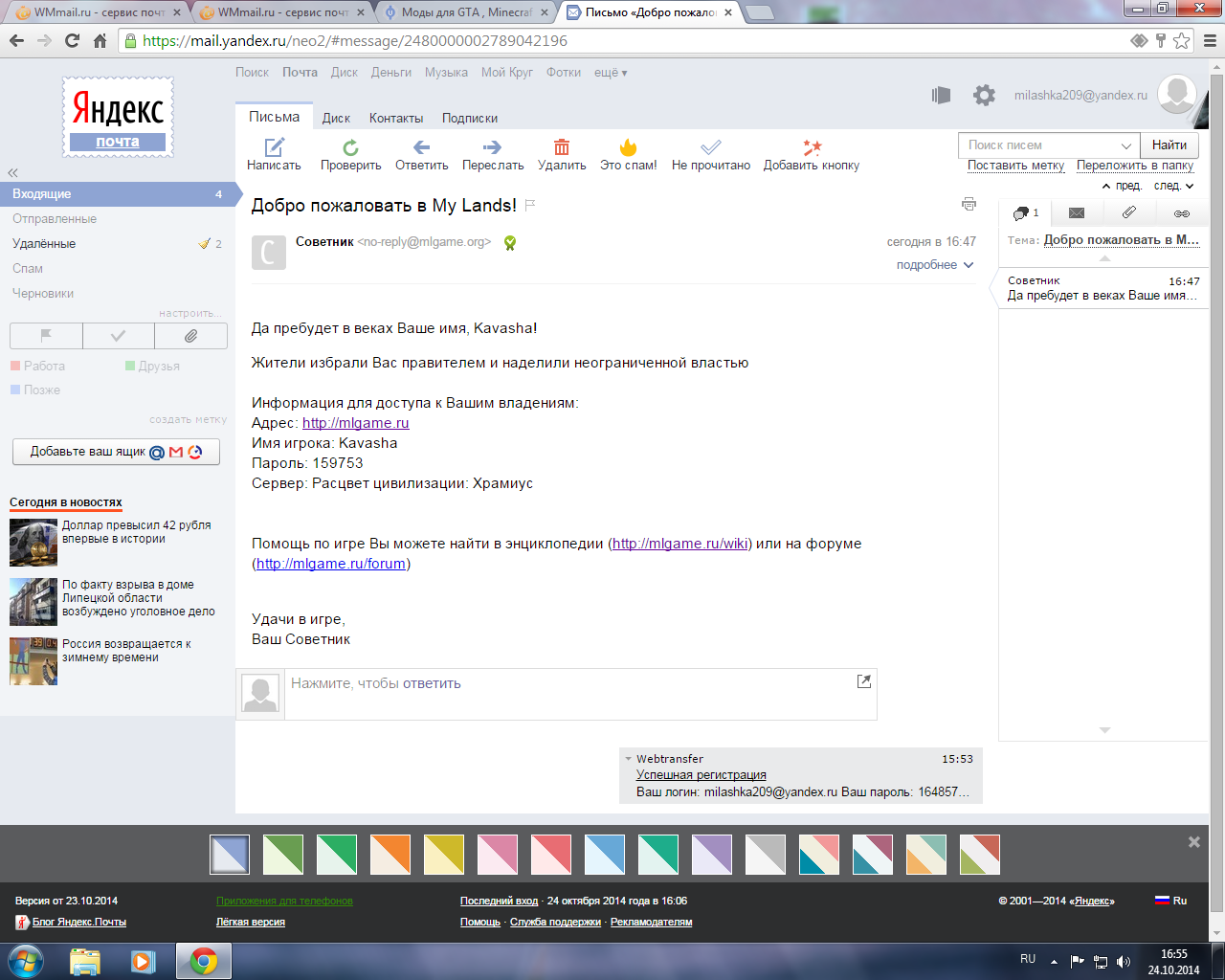Reload the page in browser

point(72,41)
